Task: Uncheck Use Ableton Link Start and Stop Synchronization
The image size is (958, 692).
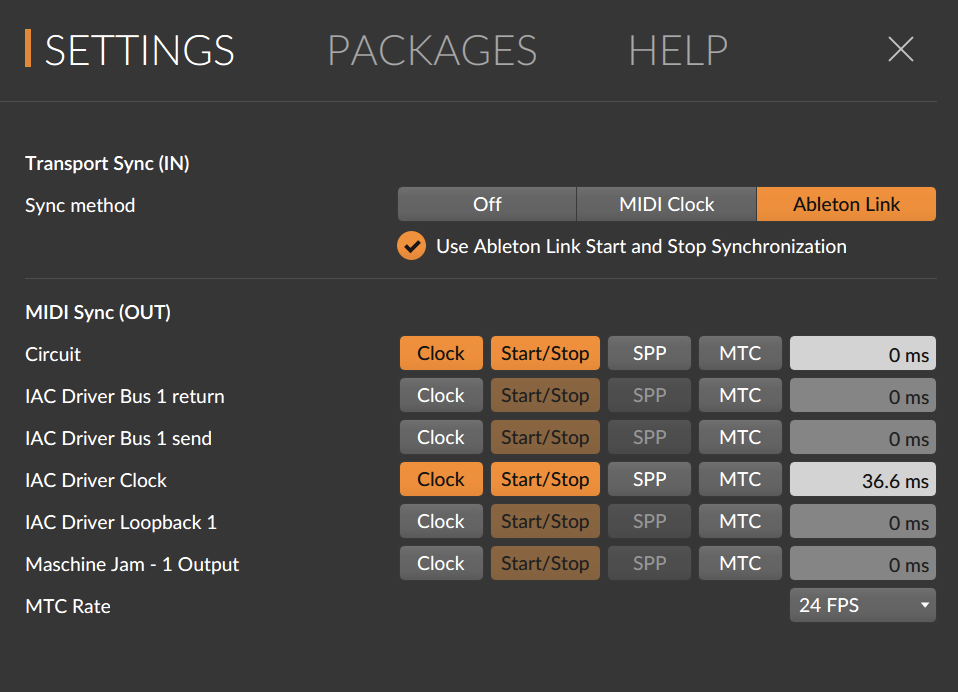Action: pyautogui.click(x=412, y=246)
